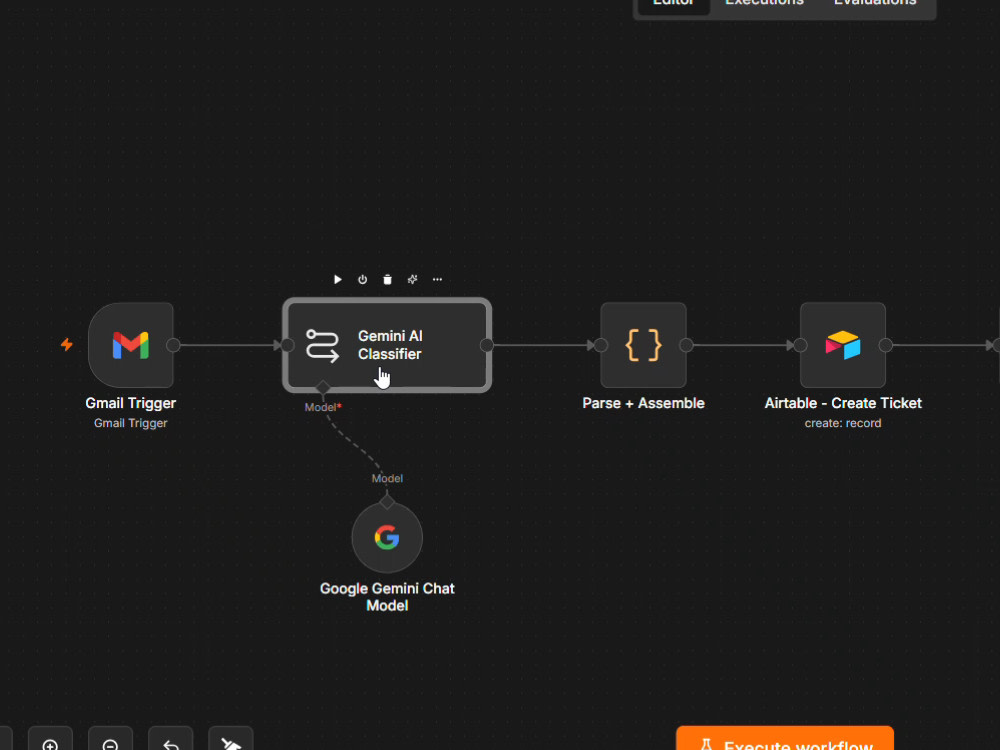Image resolution: width=1000 pixels, height=750 pixels.
Task: Click the 'Model' label above Google node
Action: (x=387, y=478)
